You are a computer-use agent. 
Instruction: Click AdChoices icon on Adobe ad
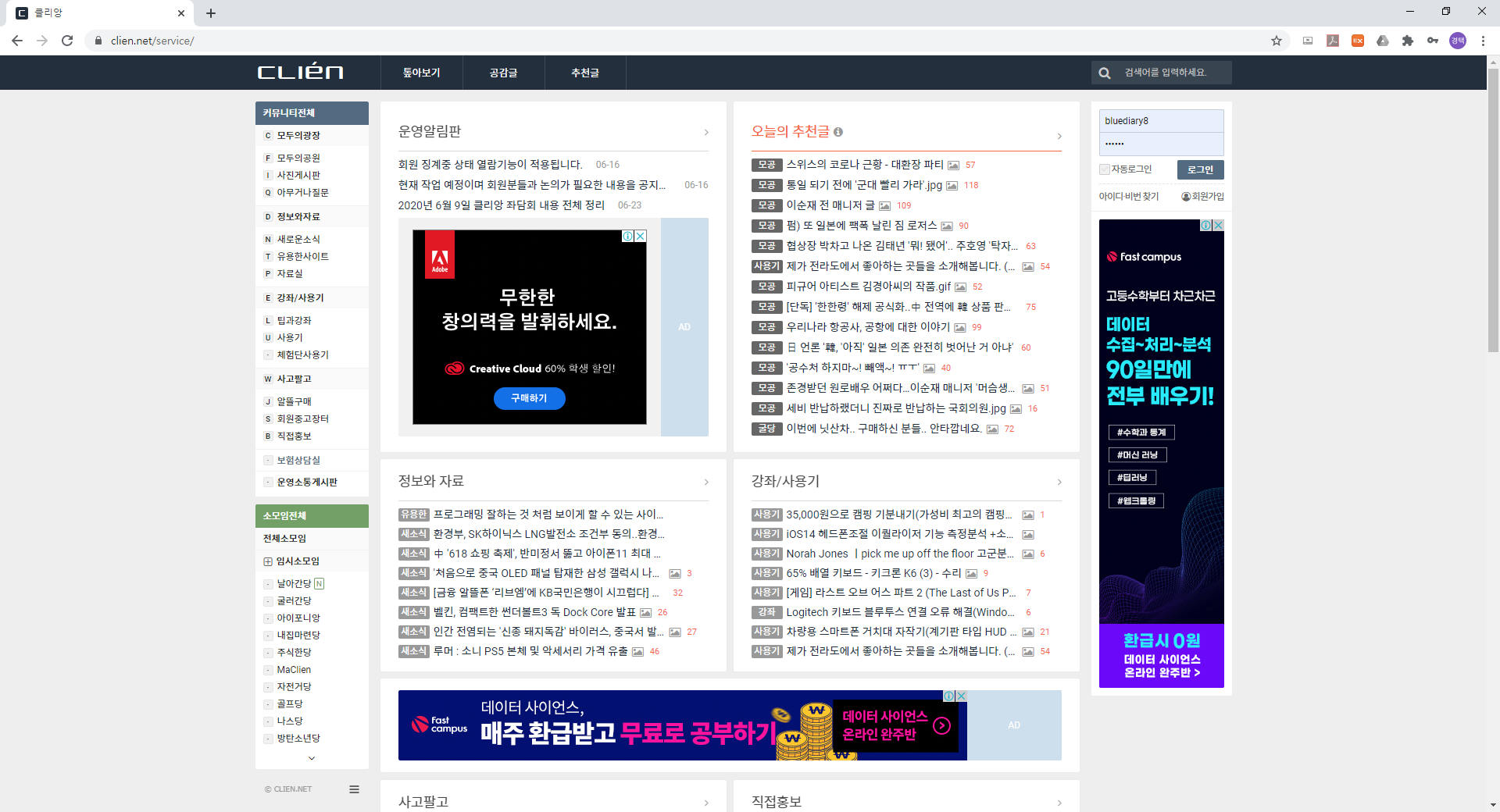click(x=628, y=236)
